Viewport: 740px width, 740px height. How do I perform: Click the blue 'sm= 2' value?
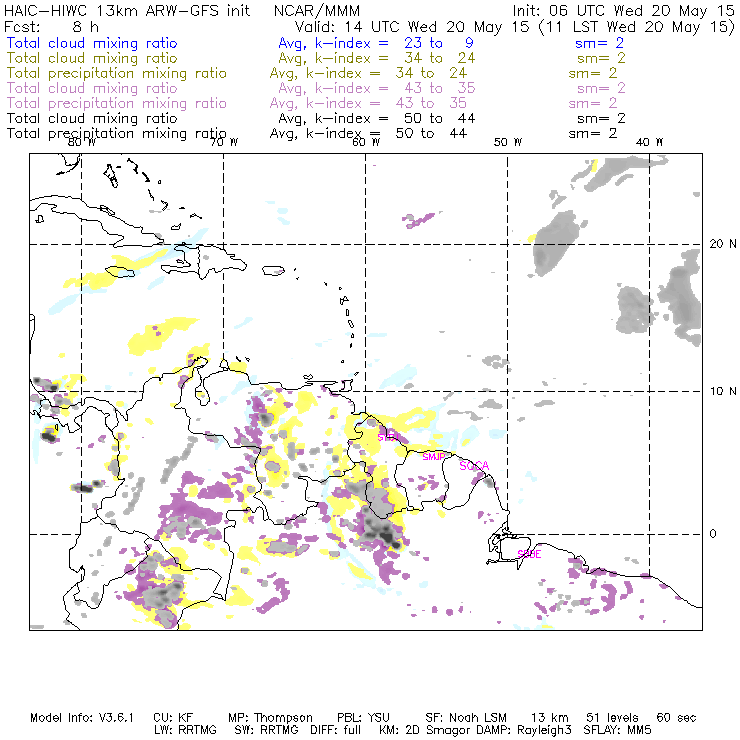click(x=599, y=43)
